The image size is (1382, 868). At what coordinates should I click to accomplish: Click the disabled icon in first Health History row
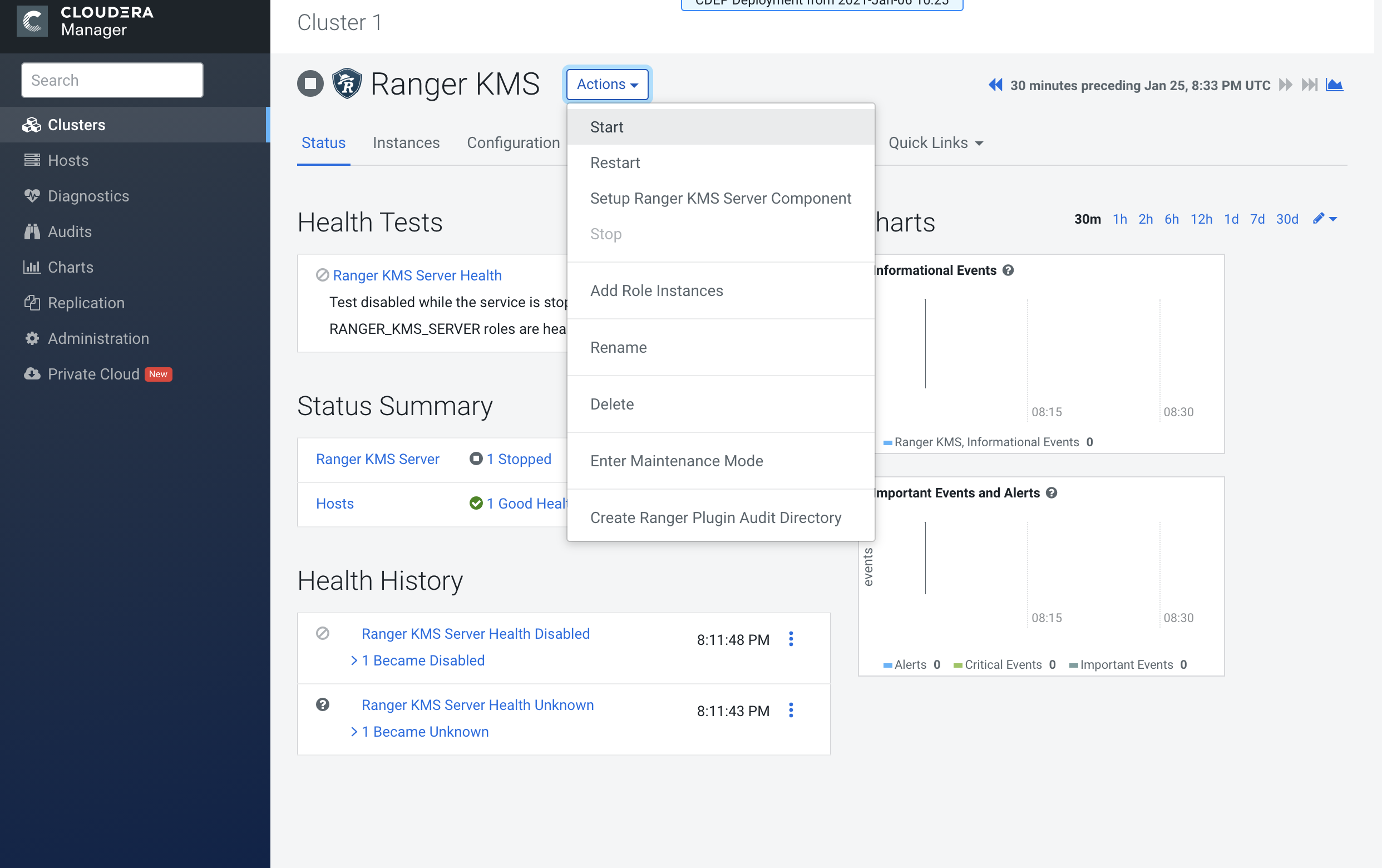pyautogui.click(x=323, y=633)
